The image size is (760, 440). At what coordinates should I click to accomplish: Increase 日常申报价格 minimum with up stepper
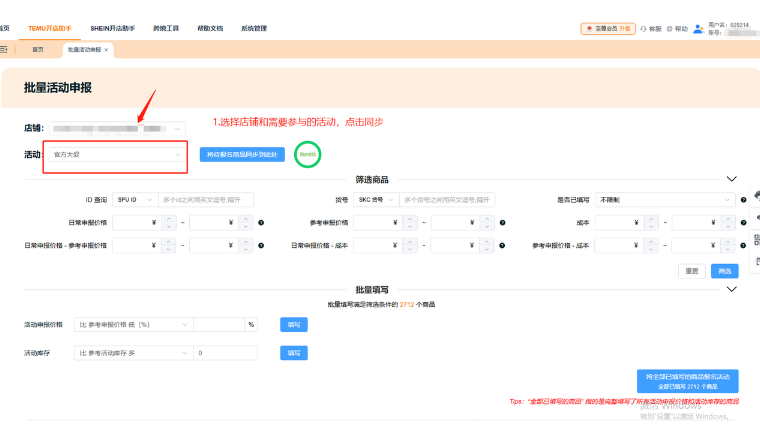click(169, 219)
